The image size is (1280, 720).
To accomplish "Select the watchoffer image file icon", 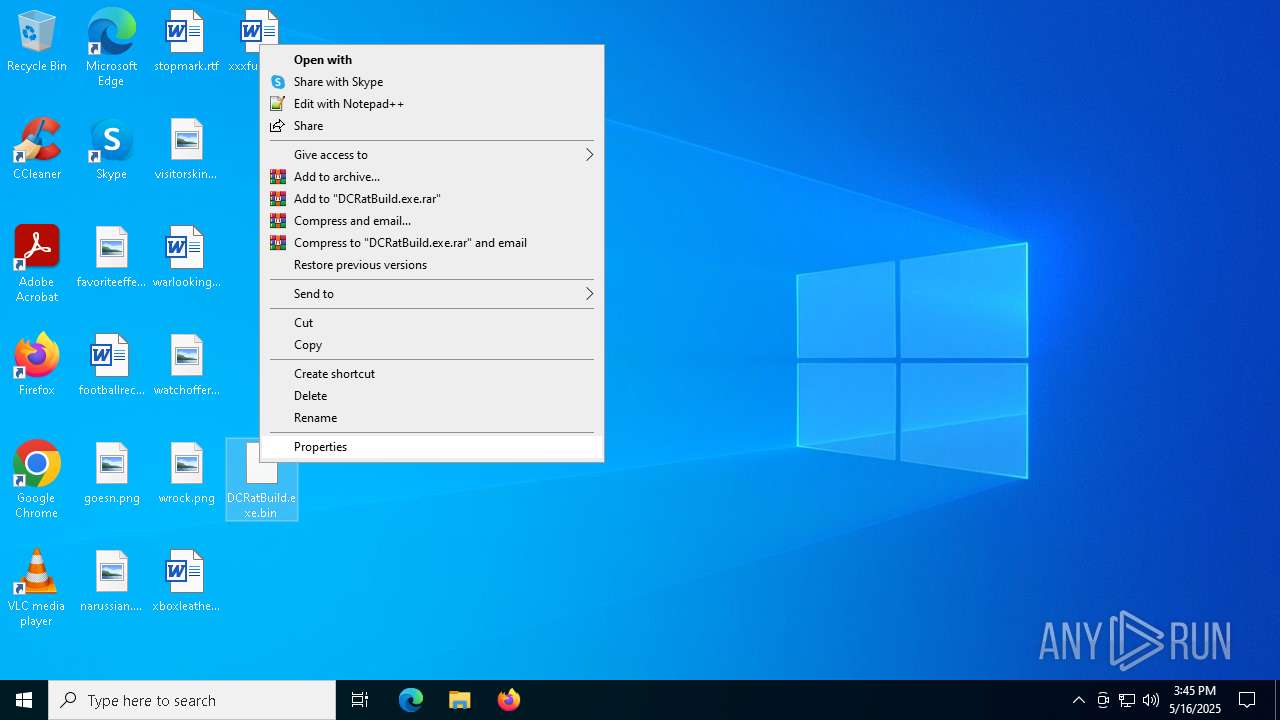I will [186, 365].
